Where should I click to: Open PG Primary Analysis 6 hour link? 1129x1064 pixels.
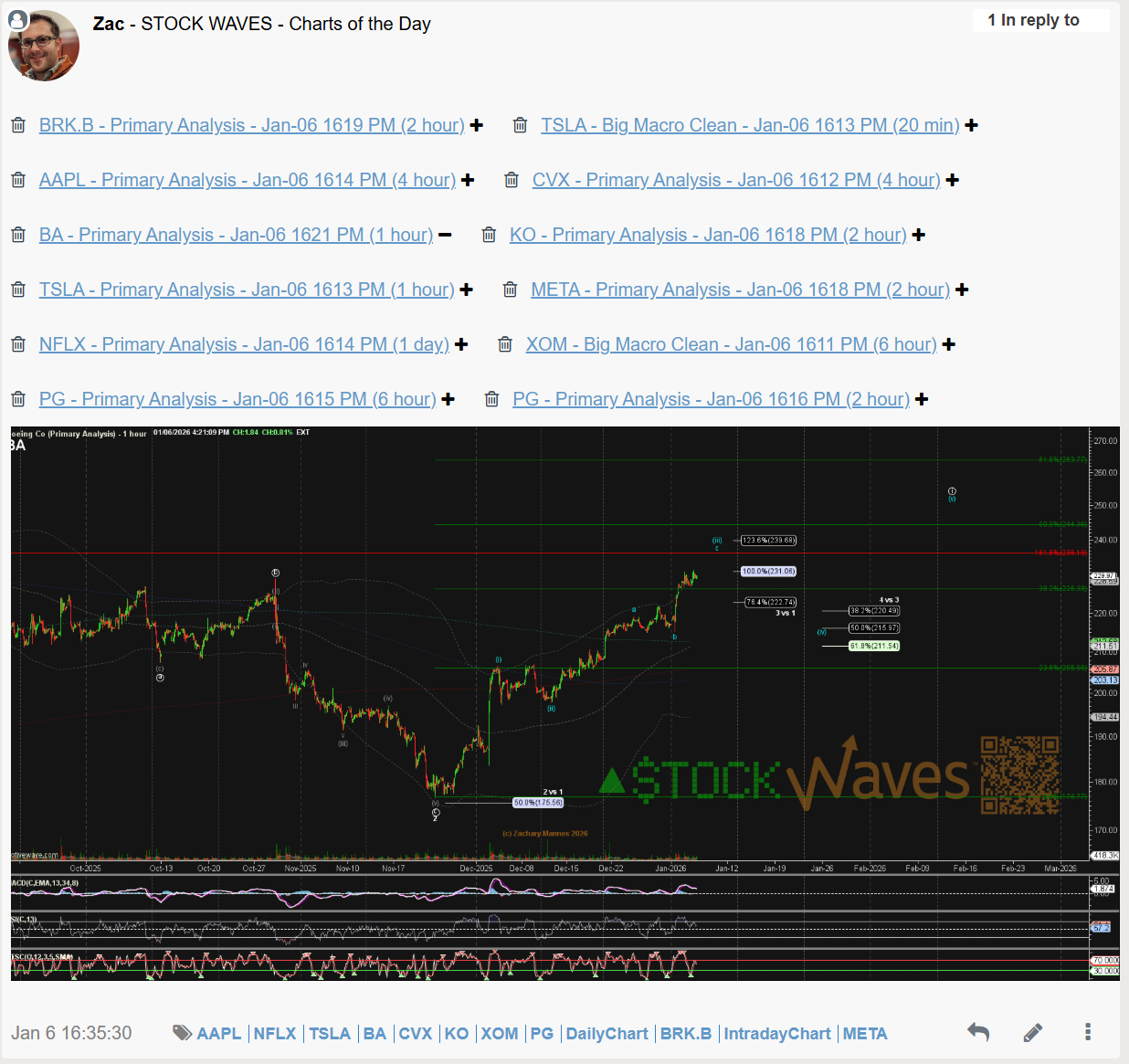pos(237,399)
